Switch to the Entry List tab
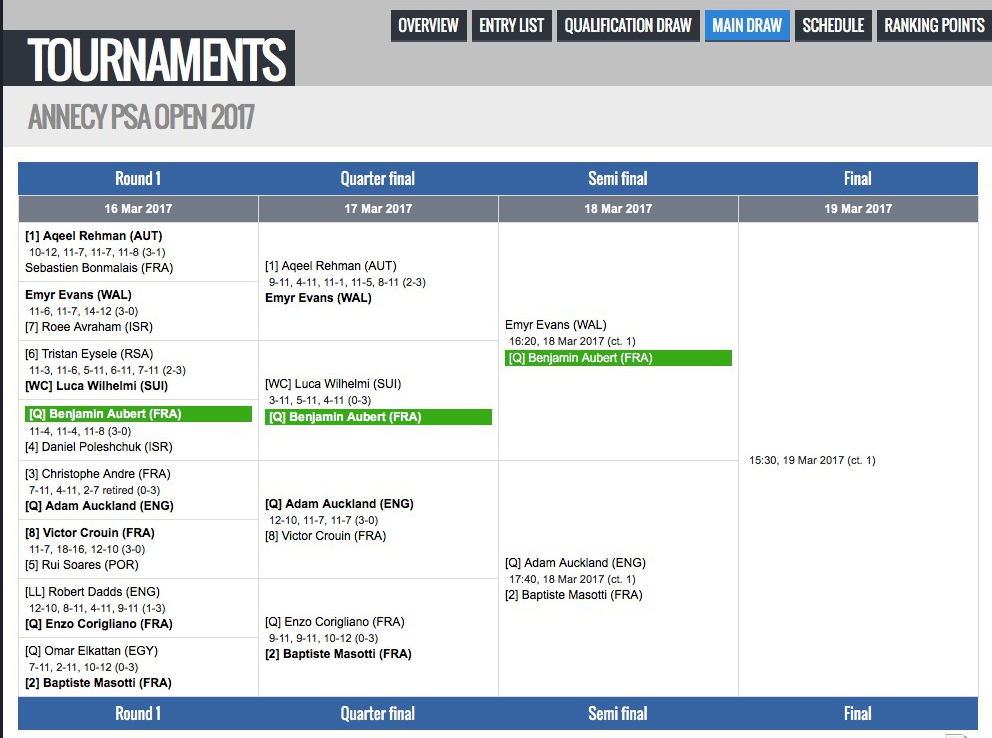 [511, 26]
